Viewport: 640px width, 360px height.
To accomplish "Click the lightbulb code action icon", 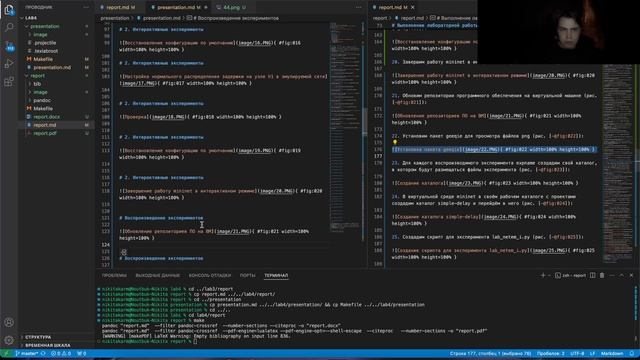I will tap(395, 142).
